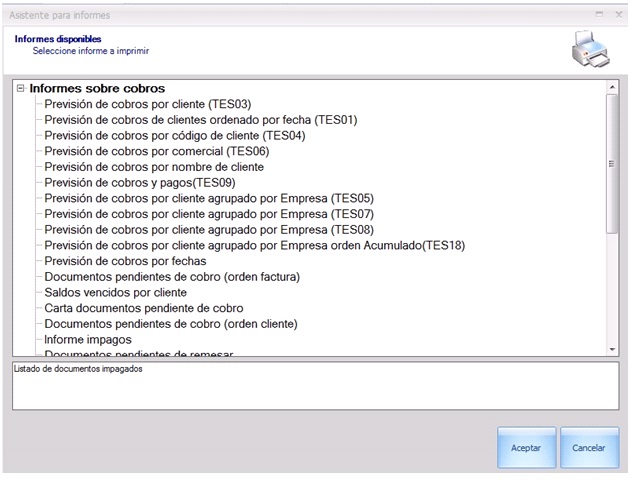Open Saldos vencidos por cliente report
The height and width of the screenshot is (480, 631).
[x=115, y=293]
